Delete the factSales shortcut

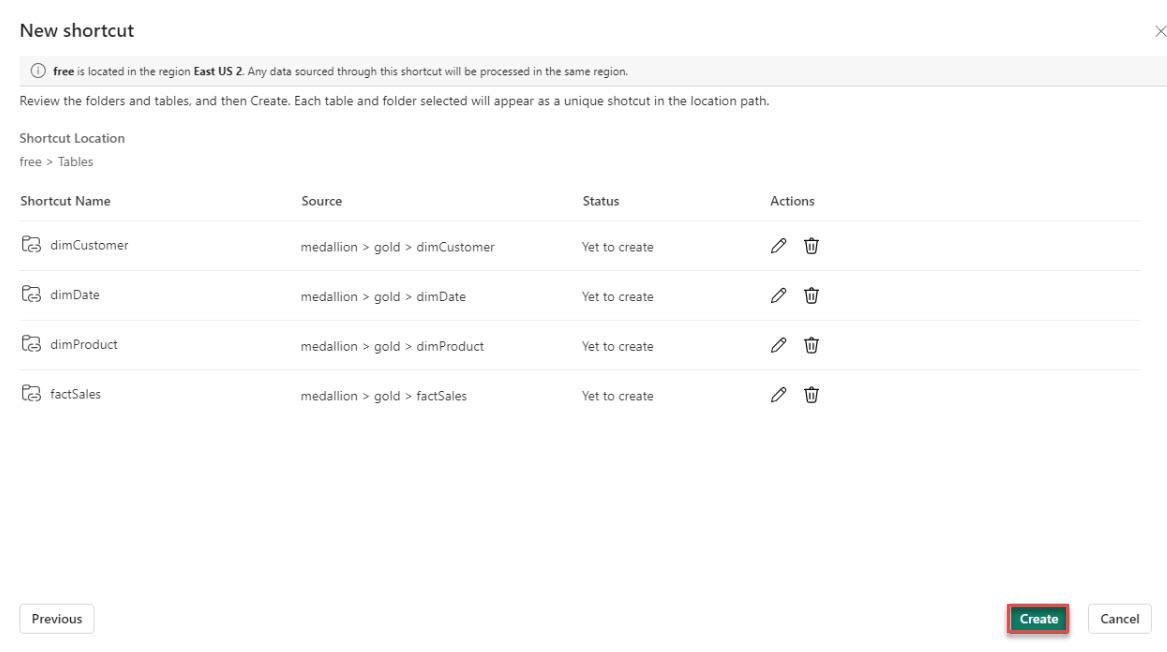coord(812,395)
